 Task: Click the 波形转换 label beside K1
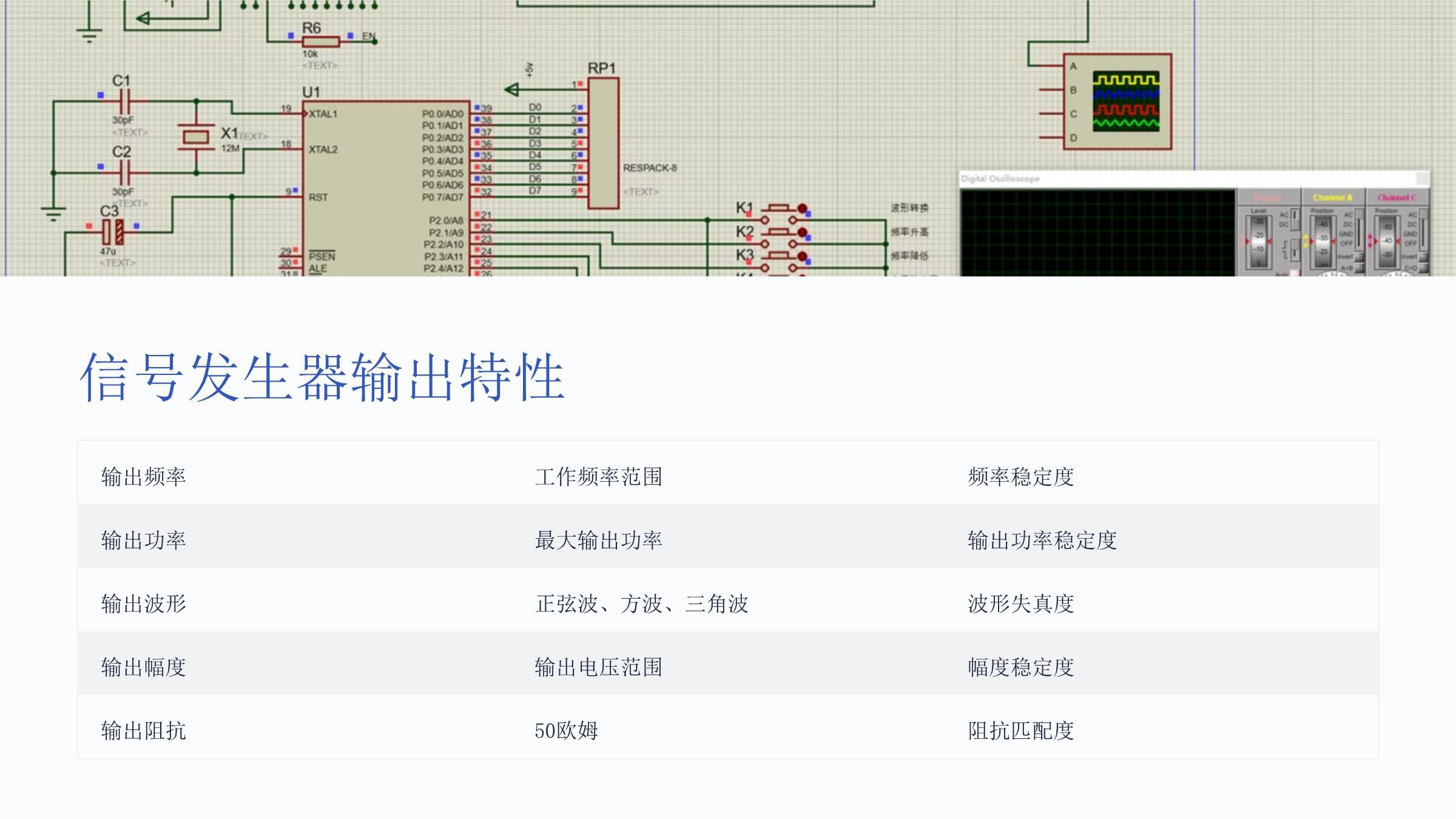909,207
